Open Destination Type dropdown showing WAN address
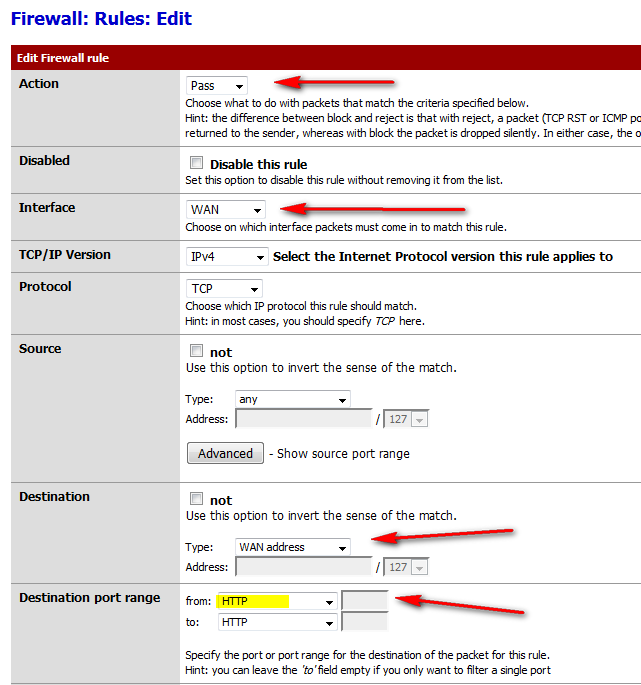This screenshot has width=641, height=685. 292,547
